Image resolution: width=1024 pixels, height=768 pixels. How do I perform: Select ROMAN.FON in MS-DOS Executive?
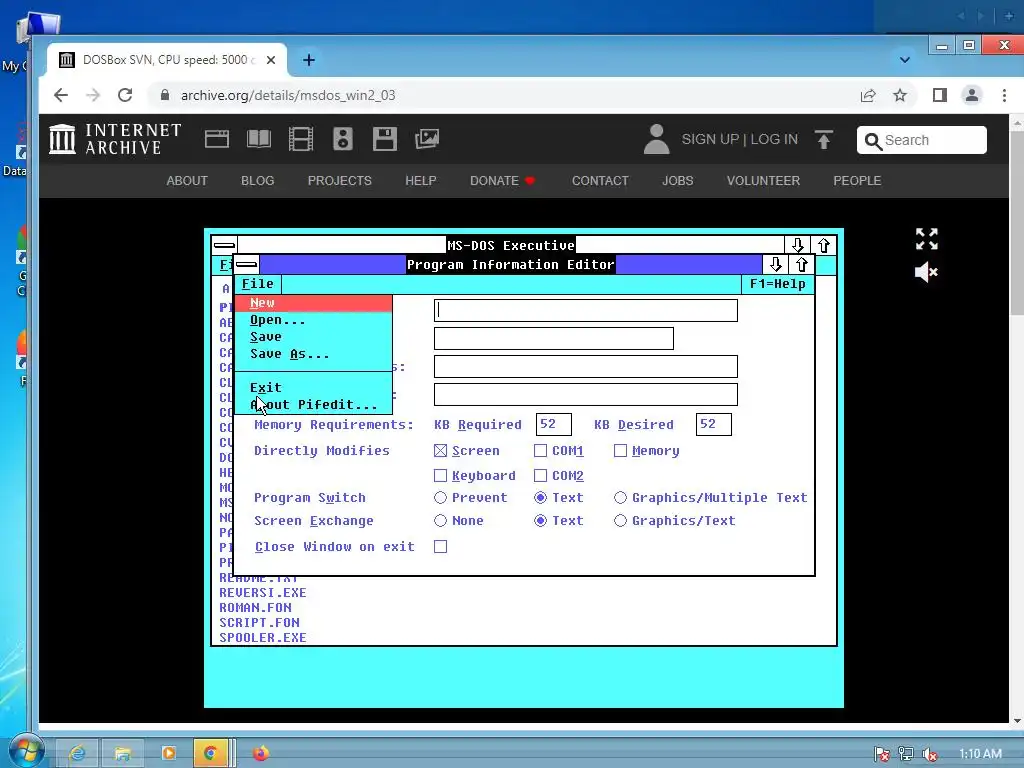(255, 608)
